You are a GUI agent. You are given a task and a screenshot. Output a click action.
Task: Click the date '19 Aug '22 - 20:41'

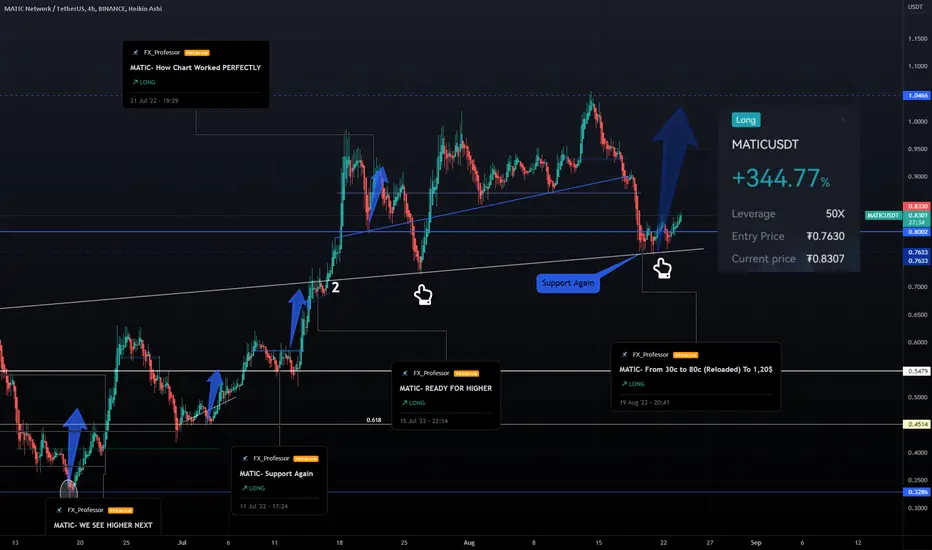click(x=644, y=403)
